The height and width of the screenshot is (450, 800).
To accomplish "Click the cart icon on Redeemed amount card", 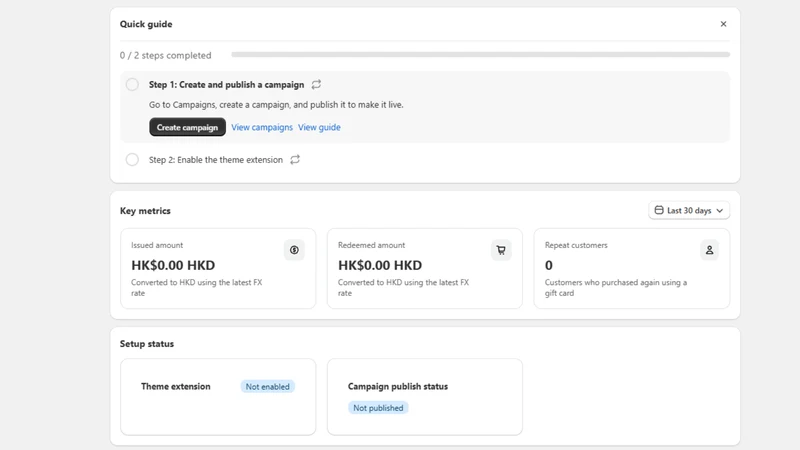I will coord(501,250).
